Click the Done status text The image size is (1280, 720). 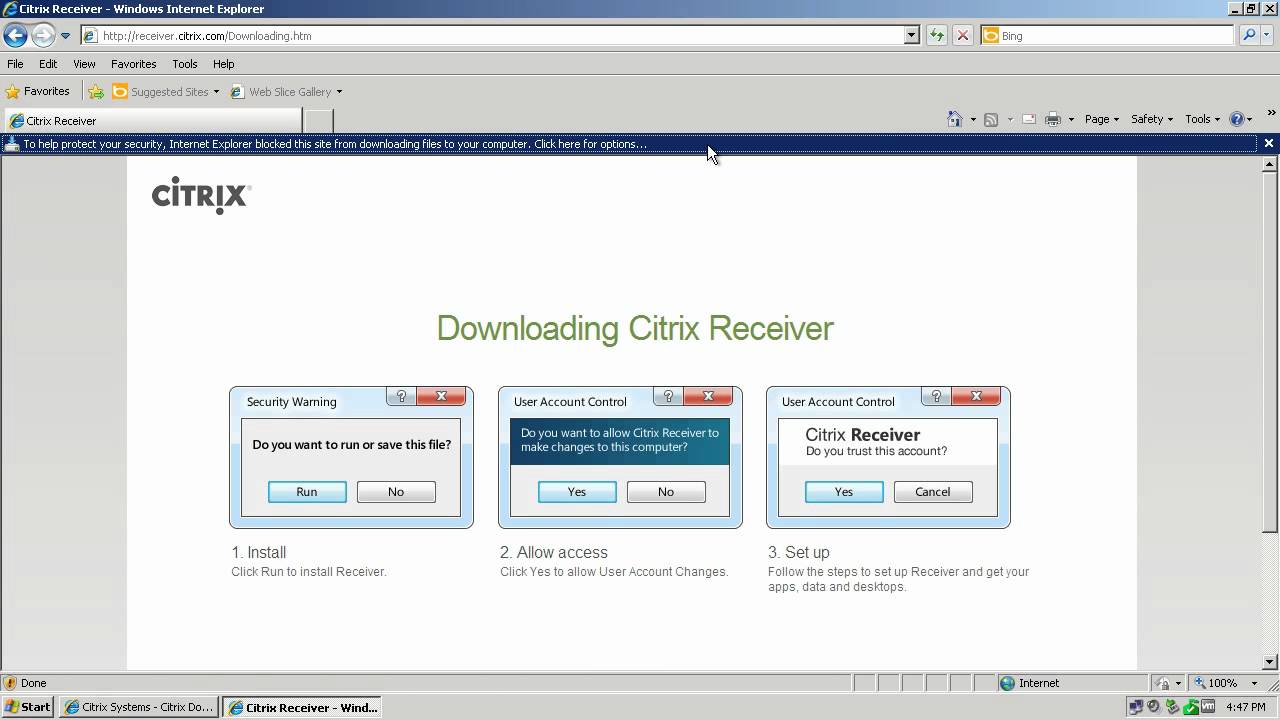34,683
